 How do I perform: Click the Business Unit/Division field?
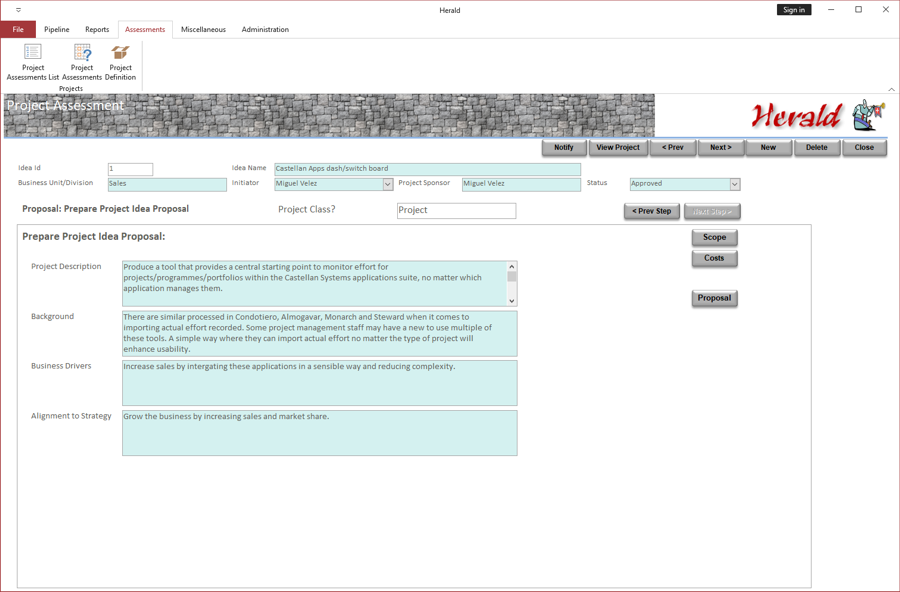167,184
